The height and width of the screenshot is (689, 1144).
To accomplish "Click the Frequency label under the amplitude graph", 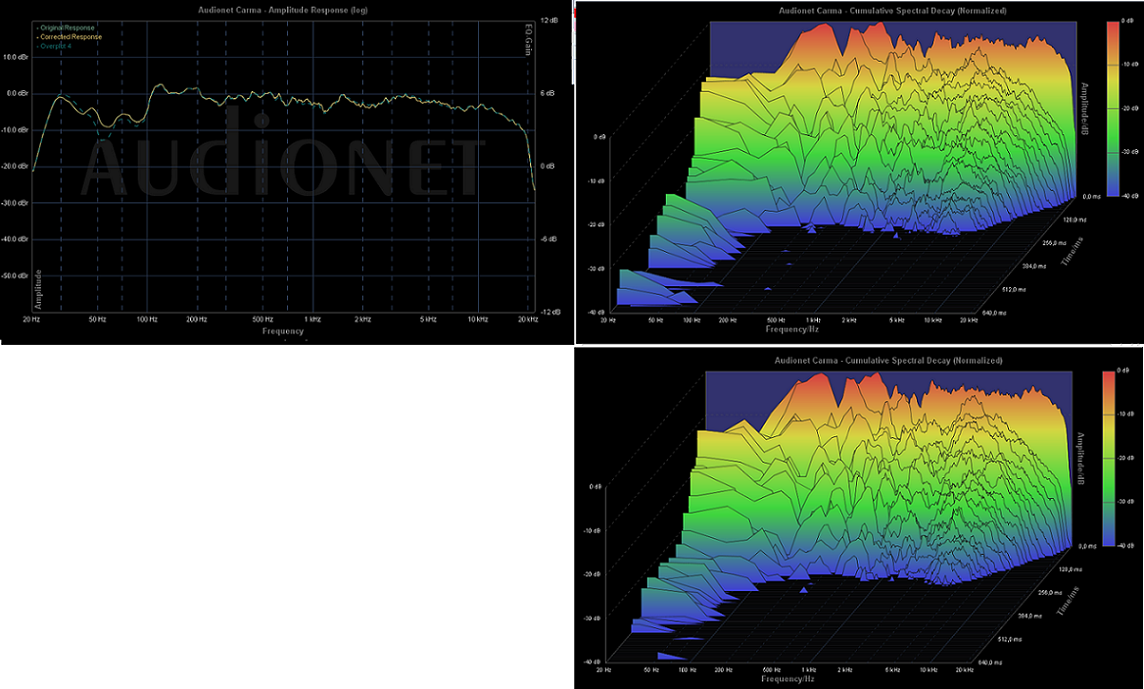I will (283, 330).
